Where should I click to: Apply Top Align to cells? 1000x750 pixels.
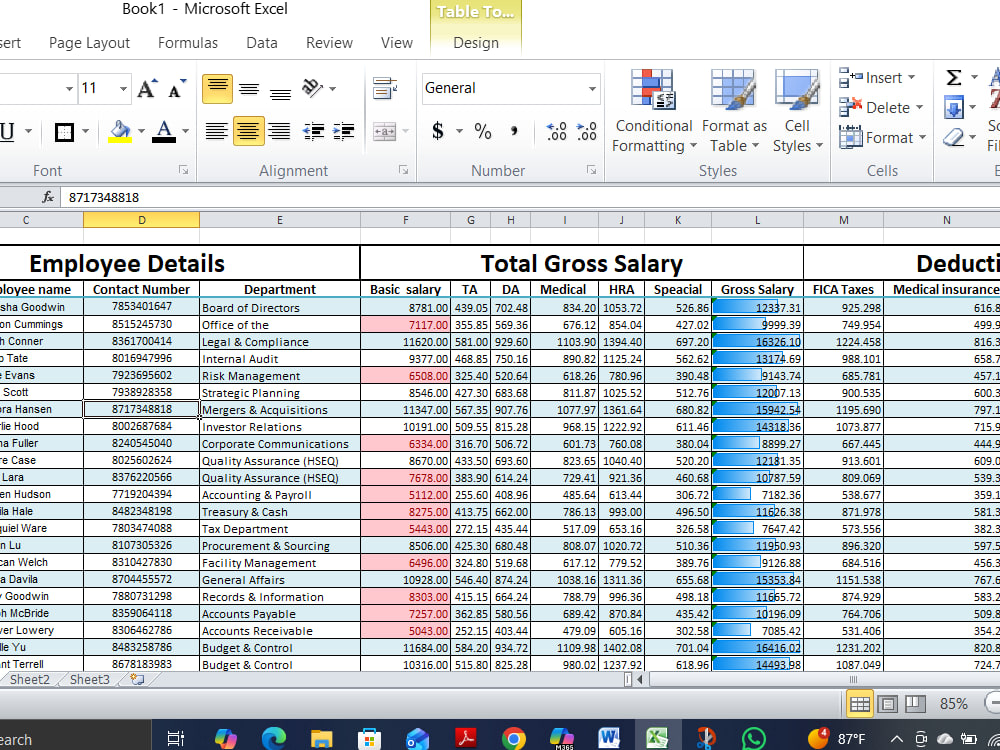pyautogui.click(x=217, y=89)
